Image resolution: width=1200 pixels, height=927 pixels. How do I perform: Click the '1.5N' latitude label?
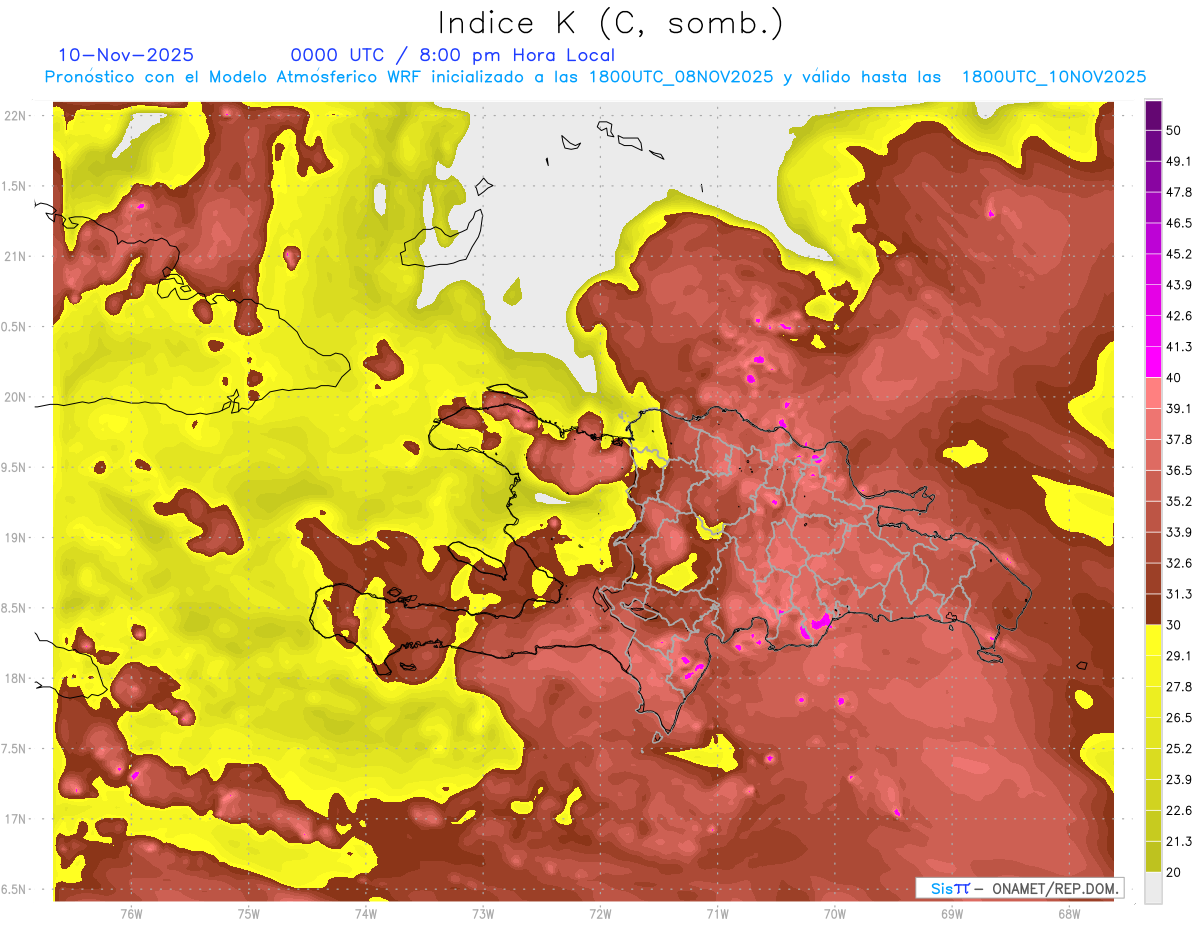[13, 186]
